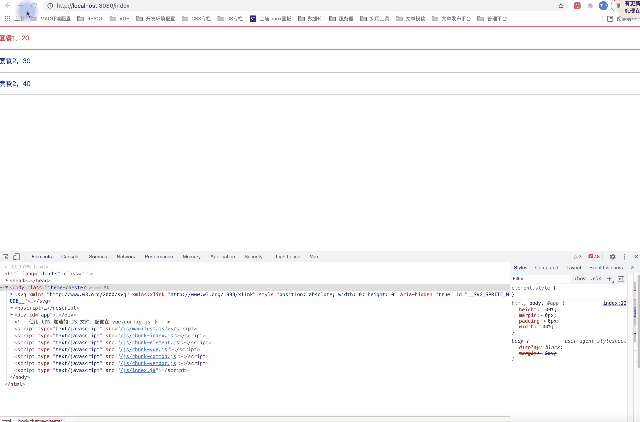Expand the noscript element node
Screen dimensions: 640x422
coord(12,308)
